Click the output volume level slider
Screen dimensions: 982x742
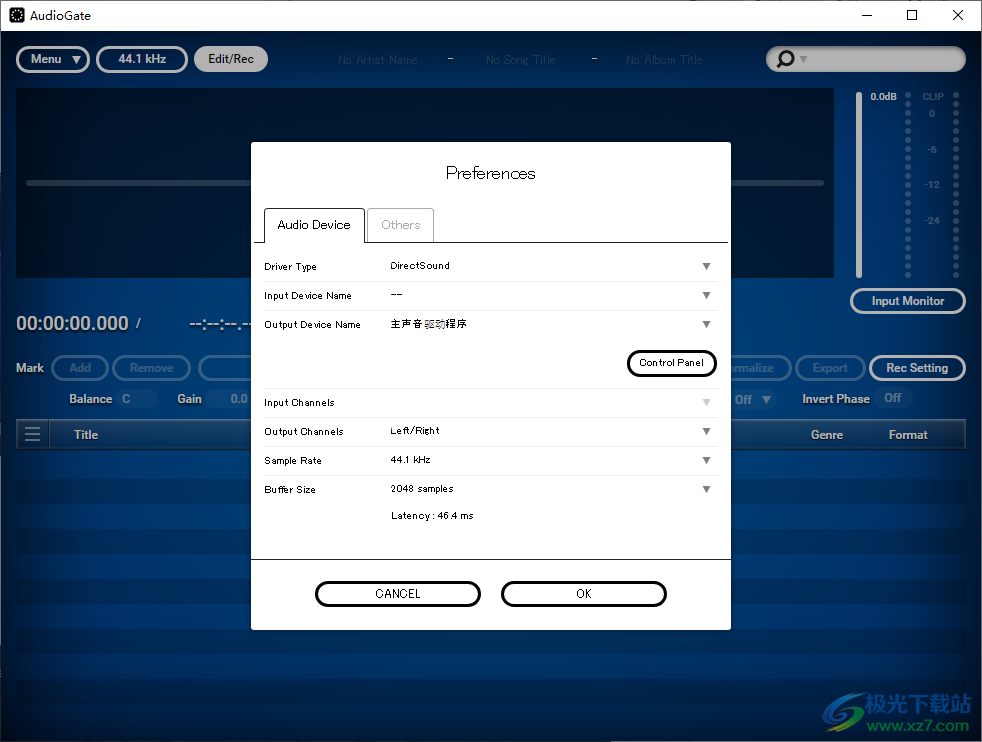click(858, 185)
